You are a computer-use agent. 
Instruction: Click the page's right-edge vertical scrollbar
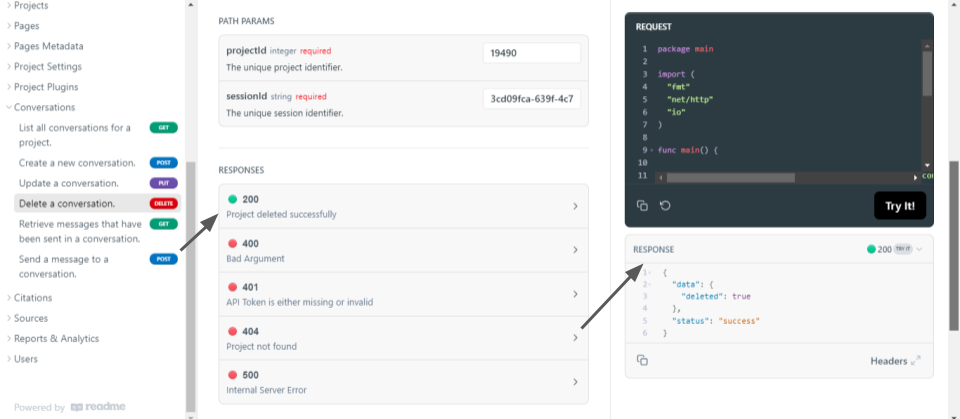coord(954,245)
